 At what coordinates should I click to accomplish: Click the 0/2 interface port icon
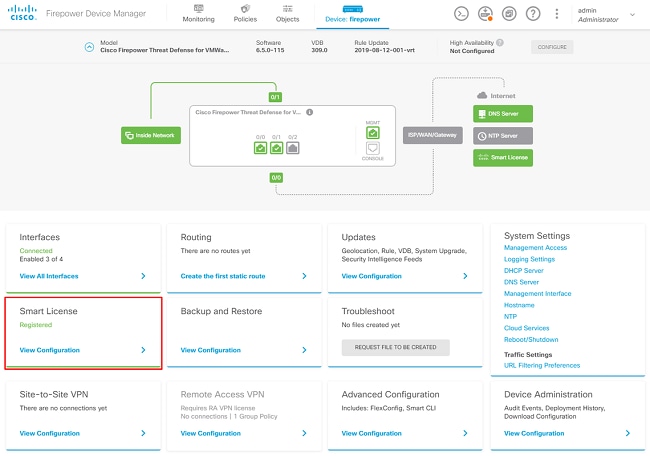tap(293, 148)
